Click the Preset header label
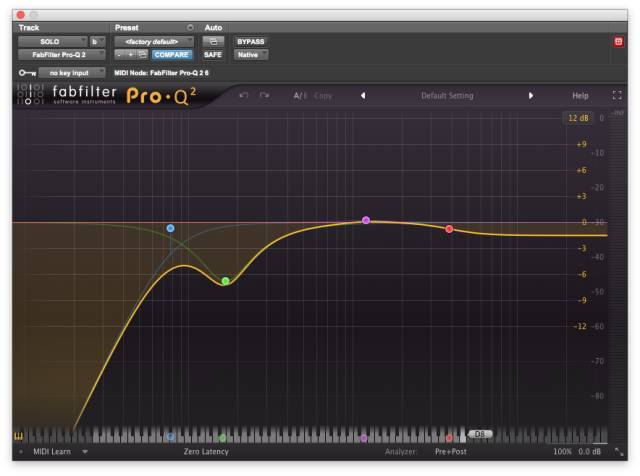The image size is (640, 476). [x=127, y=27]
